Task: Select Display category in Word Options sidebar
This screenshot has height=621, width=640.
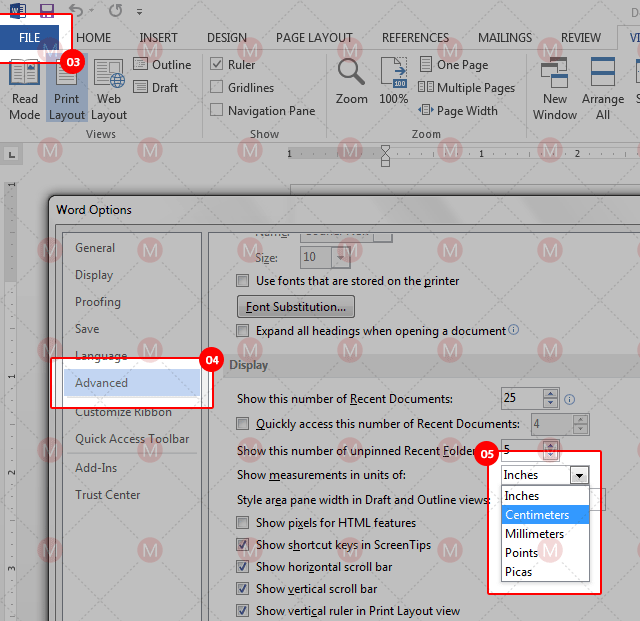Action: [132, 275]
